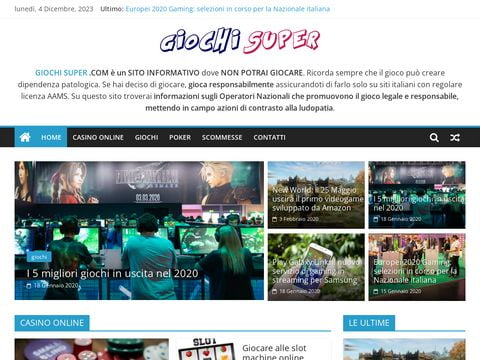Open Europei 2020 Gaming Nazionale italiana tile
The height and width of the screenshot is (360, 480).
click(x=415, y=271)
